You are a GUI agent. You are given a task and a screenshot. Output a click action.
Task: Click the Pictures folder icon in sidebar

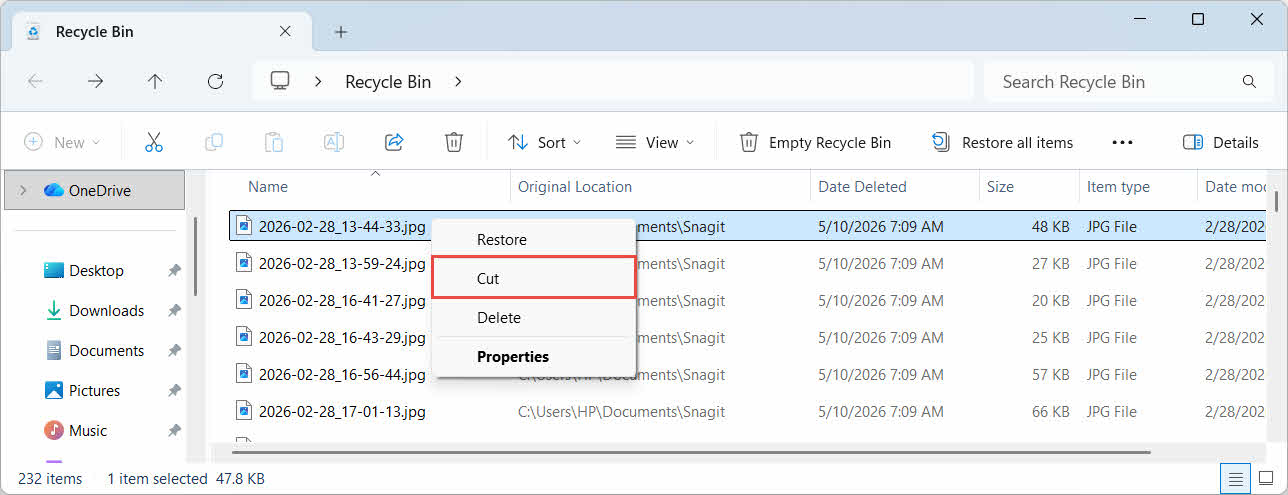54,390
